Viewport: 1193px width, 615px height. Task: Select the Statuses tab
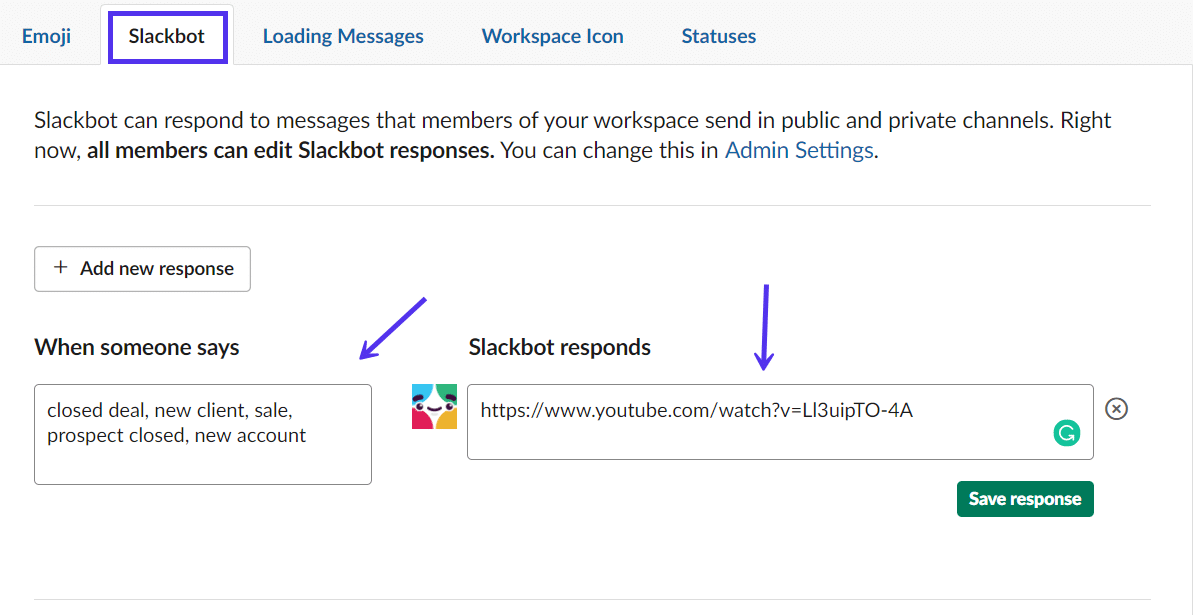pyautogui.click(x=718, y=35)
